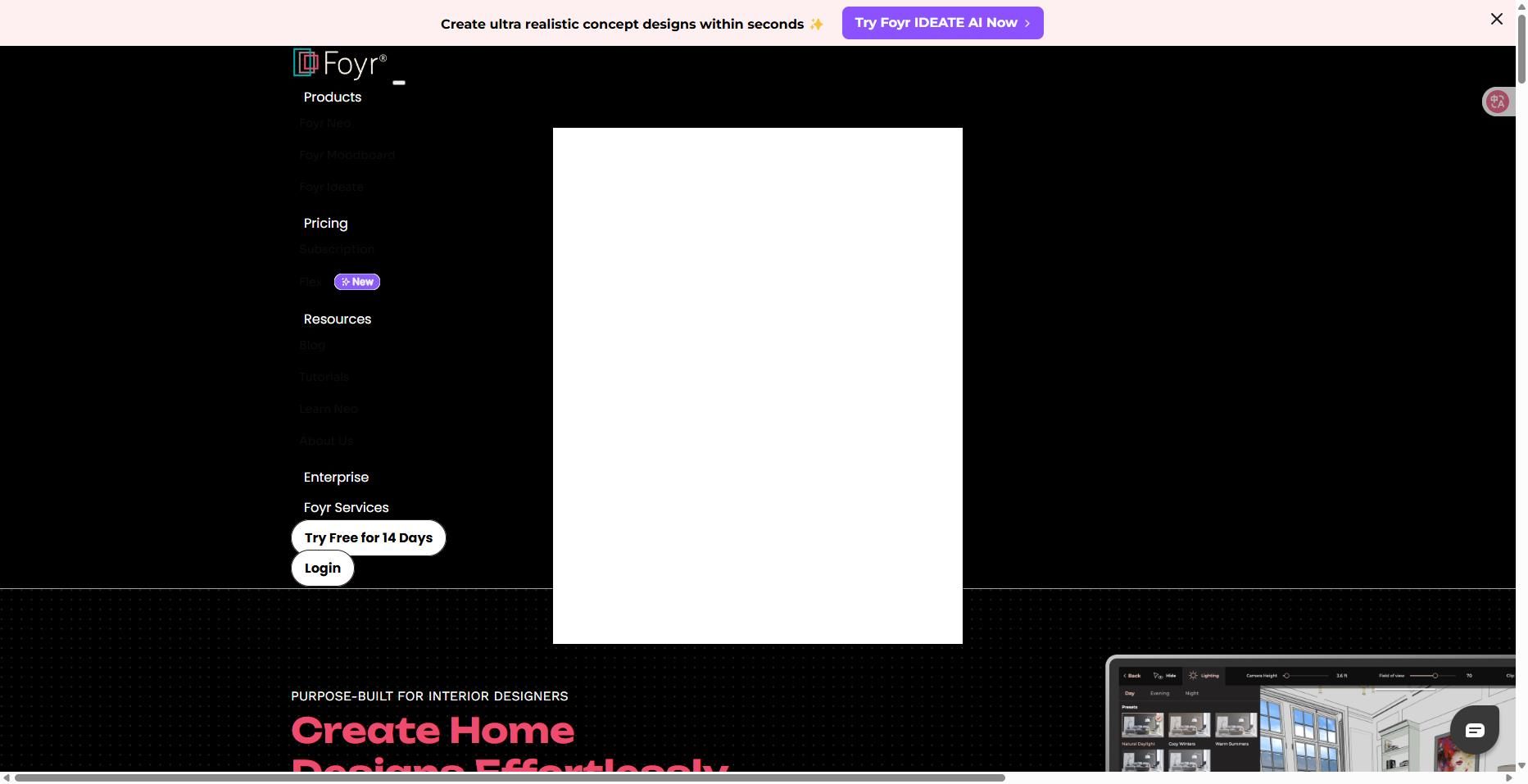Click the white blank panel
This screenshot has height=784, width=1528.
coord(757,385)
